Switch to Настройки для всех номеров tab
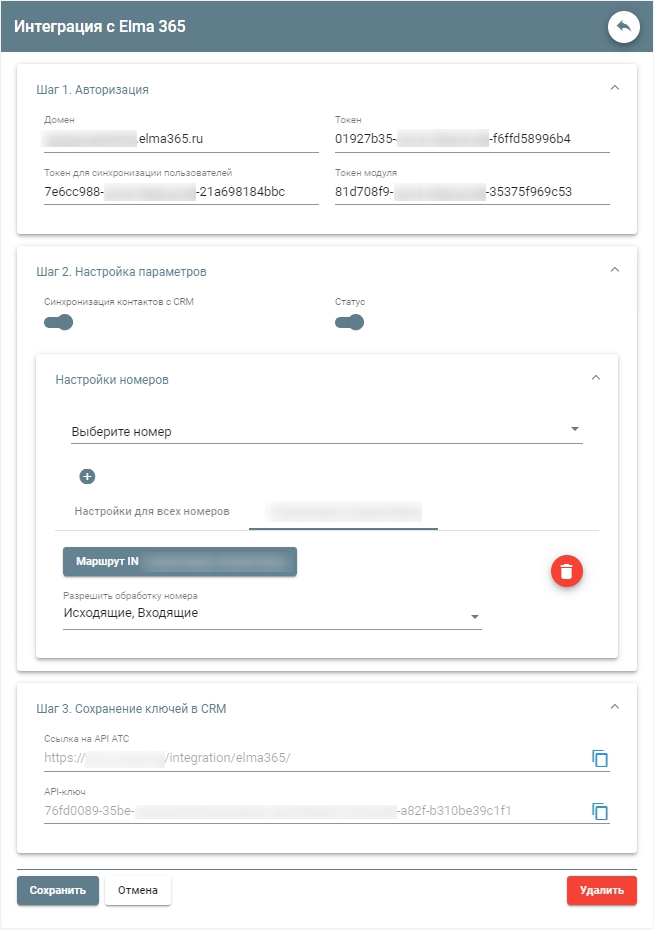The image size is (654, 930). pyautogui.click(x=152, y=511)
